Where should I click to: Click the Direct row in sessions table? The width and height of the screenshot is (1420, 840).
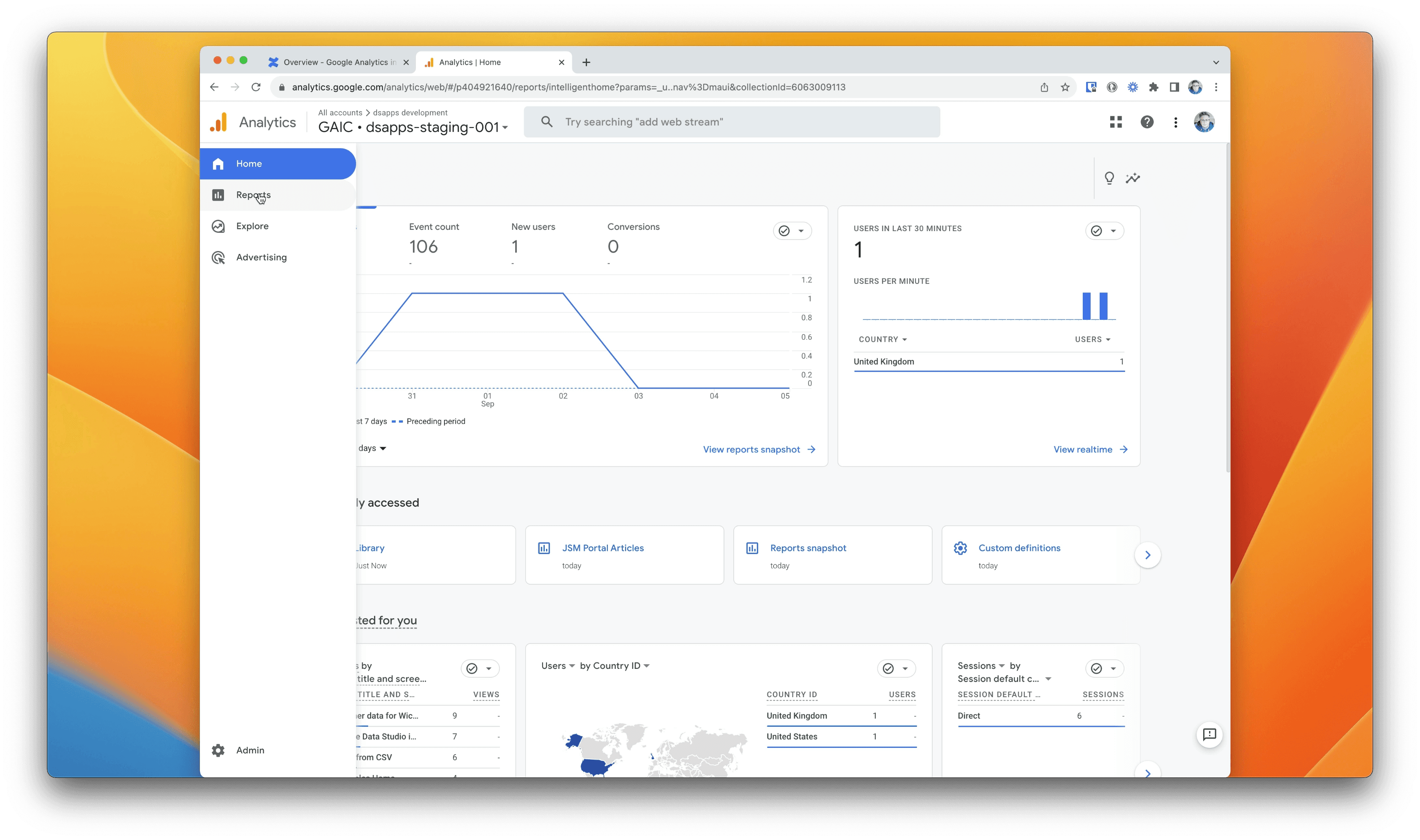point(1040,715)
